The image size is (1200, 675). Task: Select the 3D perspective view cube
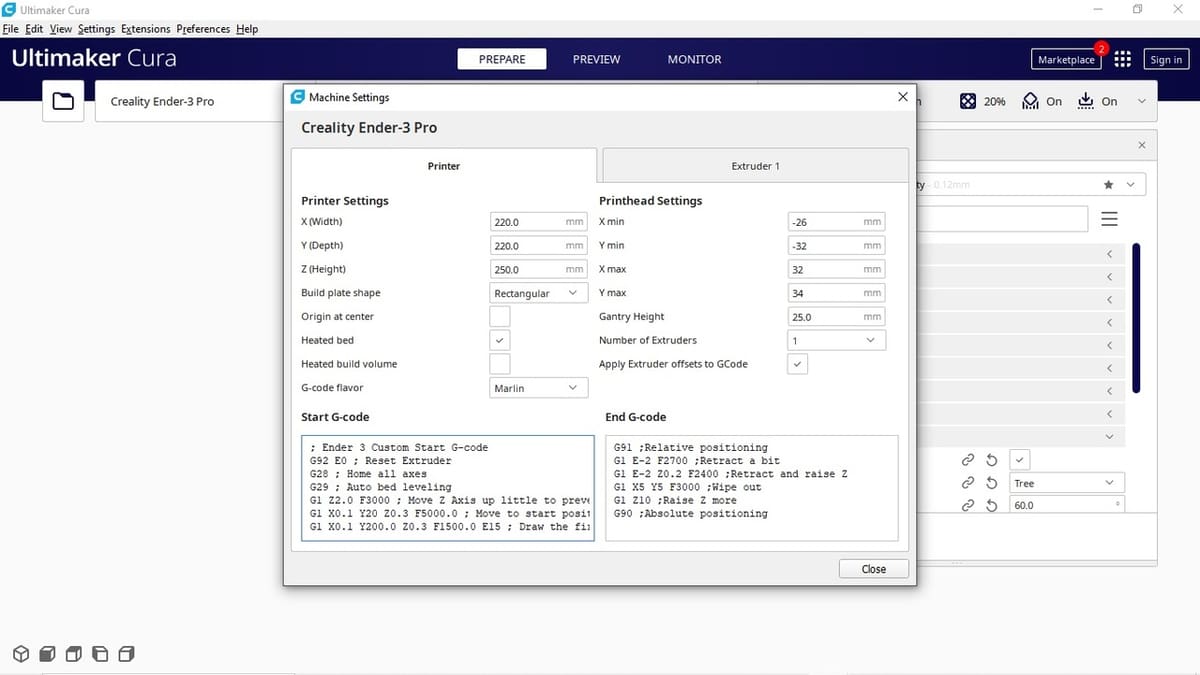(x=20, y=654)
